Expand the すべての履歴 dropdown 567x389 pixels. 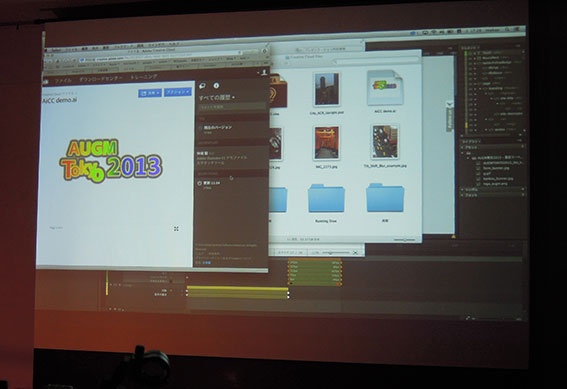coord(217,98)
